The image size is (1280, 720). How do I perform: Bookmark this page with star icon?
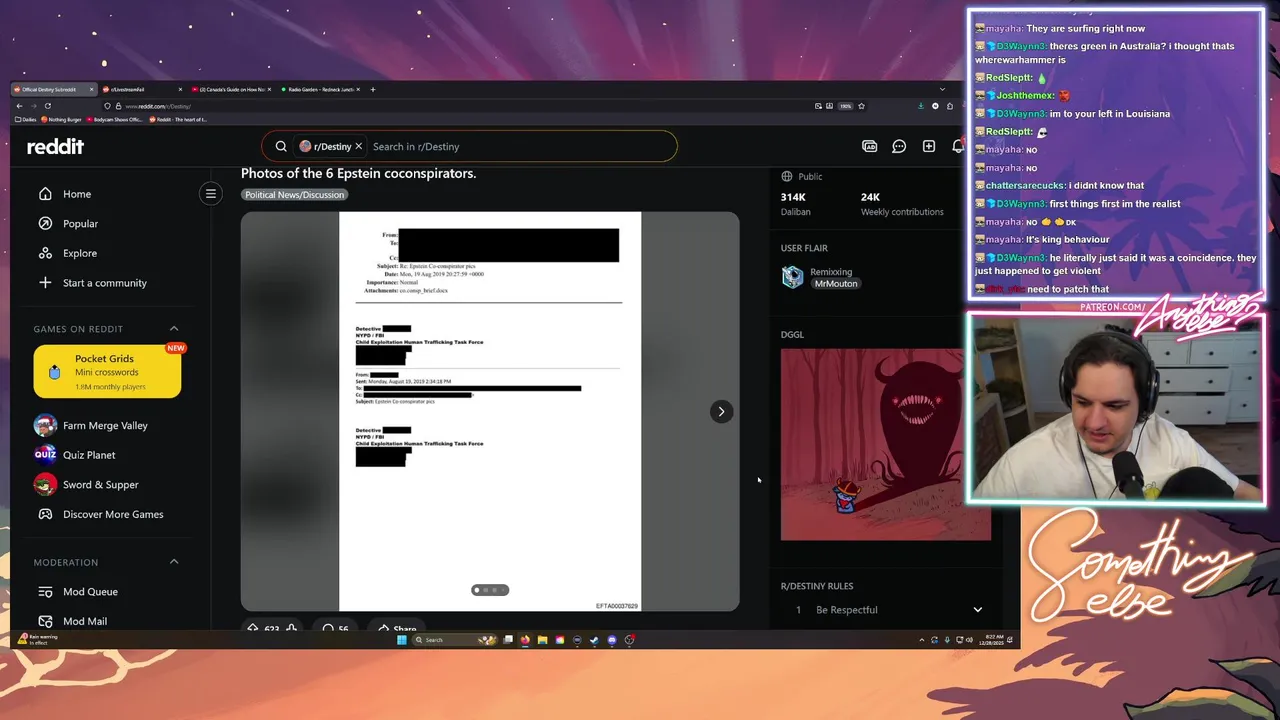coord(861,106)
